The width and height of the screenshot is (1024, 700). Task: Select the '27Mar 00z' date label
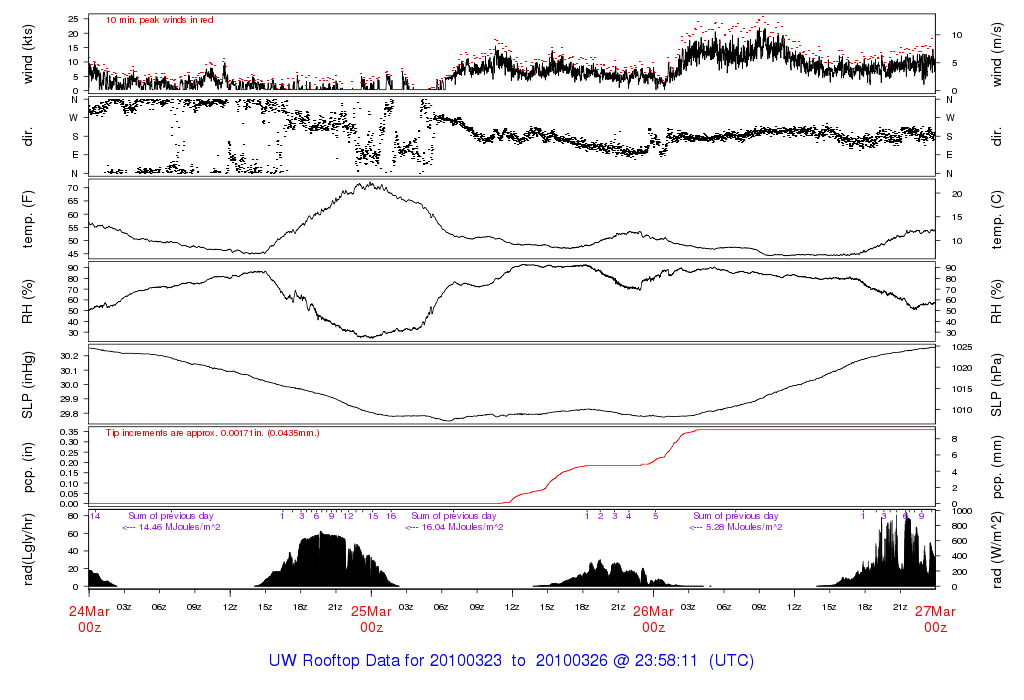[935, 619]
